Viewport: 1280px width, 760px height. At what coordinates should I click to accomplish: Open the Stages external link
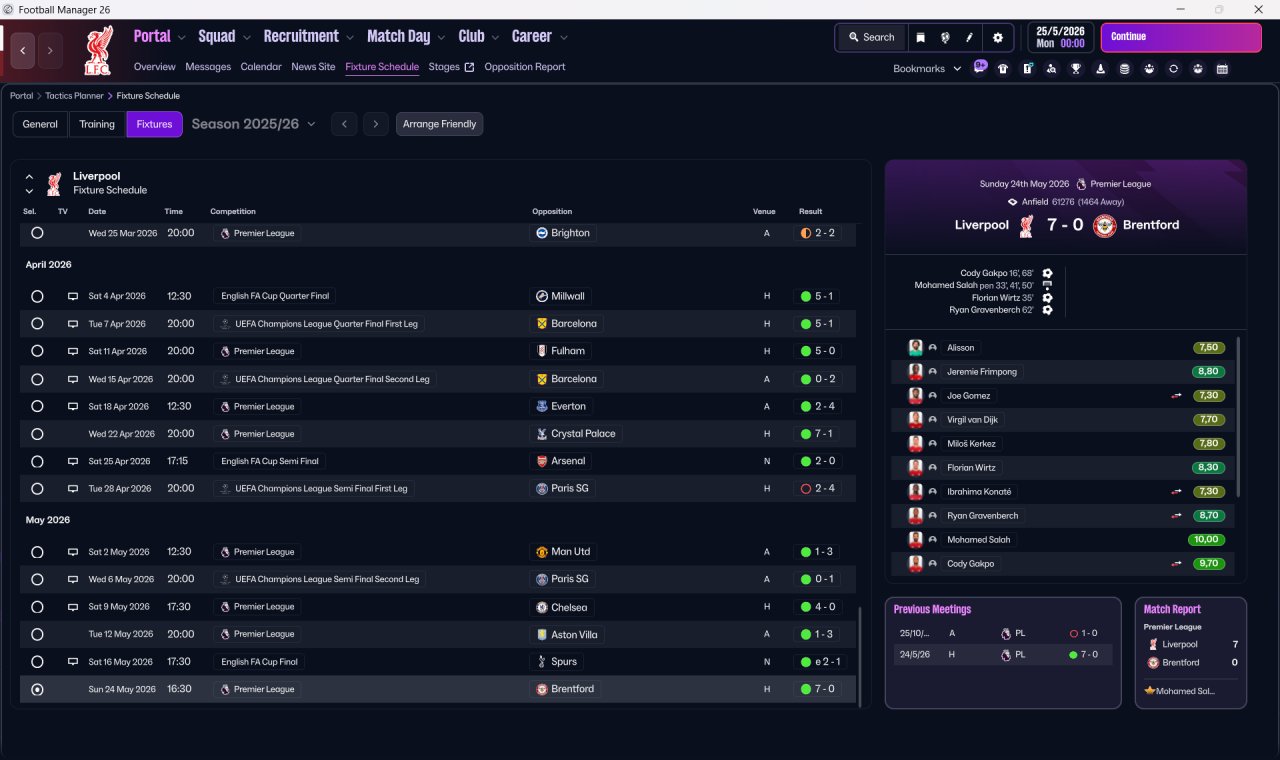[451, 67]
